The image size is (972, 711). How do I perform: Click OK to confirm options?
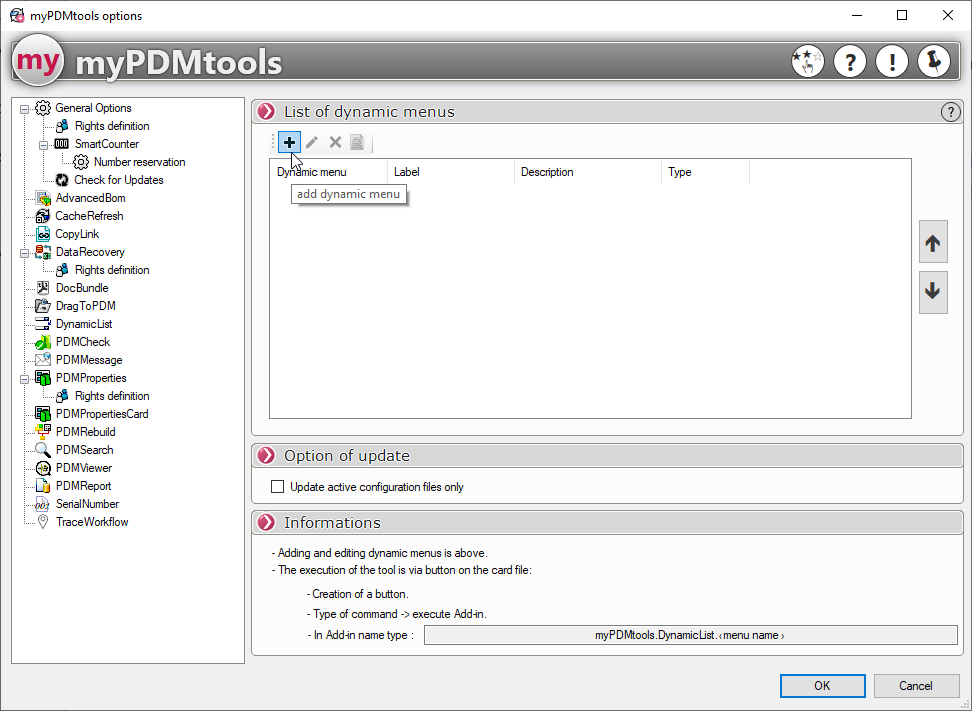(x=821, y=686)
